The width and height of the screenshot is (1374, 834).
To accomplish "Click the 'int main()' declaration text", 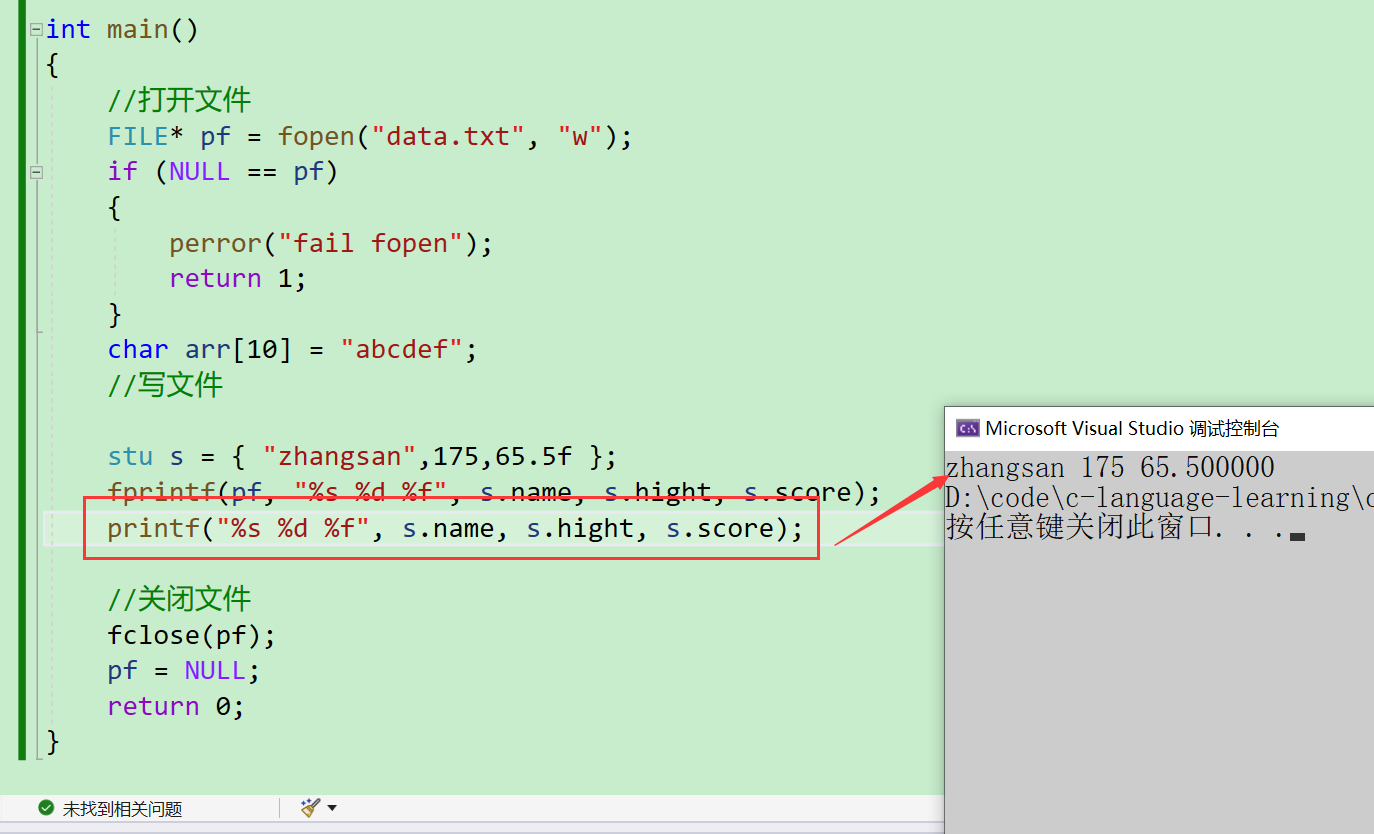I will pyautogui.click(x=122, y=30).
